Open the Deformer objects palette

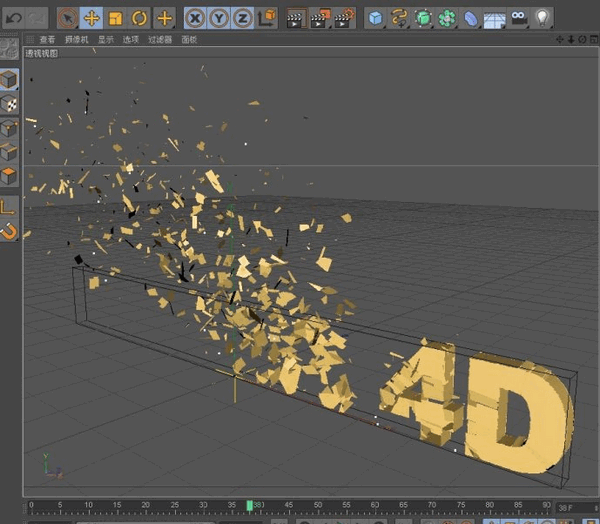pos(471,17)
